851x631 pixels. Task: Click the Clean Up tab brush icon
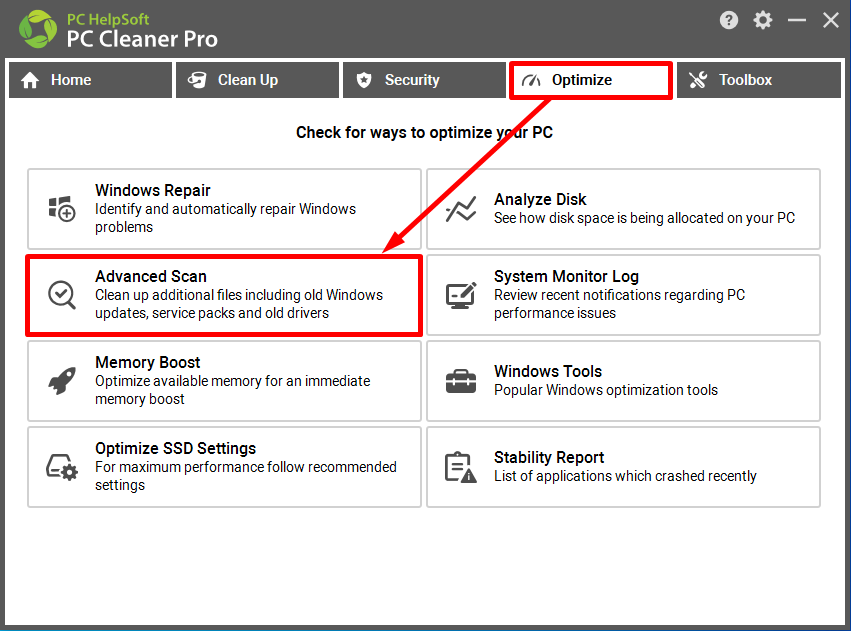(x=197, y=80)
